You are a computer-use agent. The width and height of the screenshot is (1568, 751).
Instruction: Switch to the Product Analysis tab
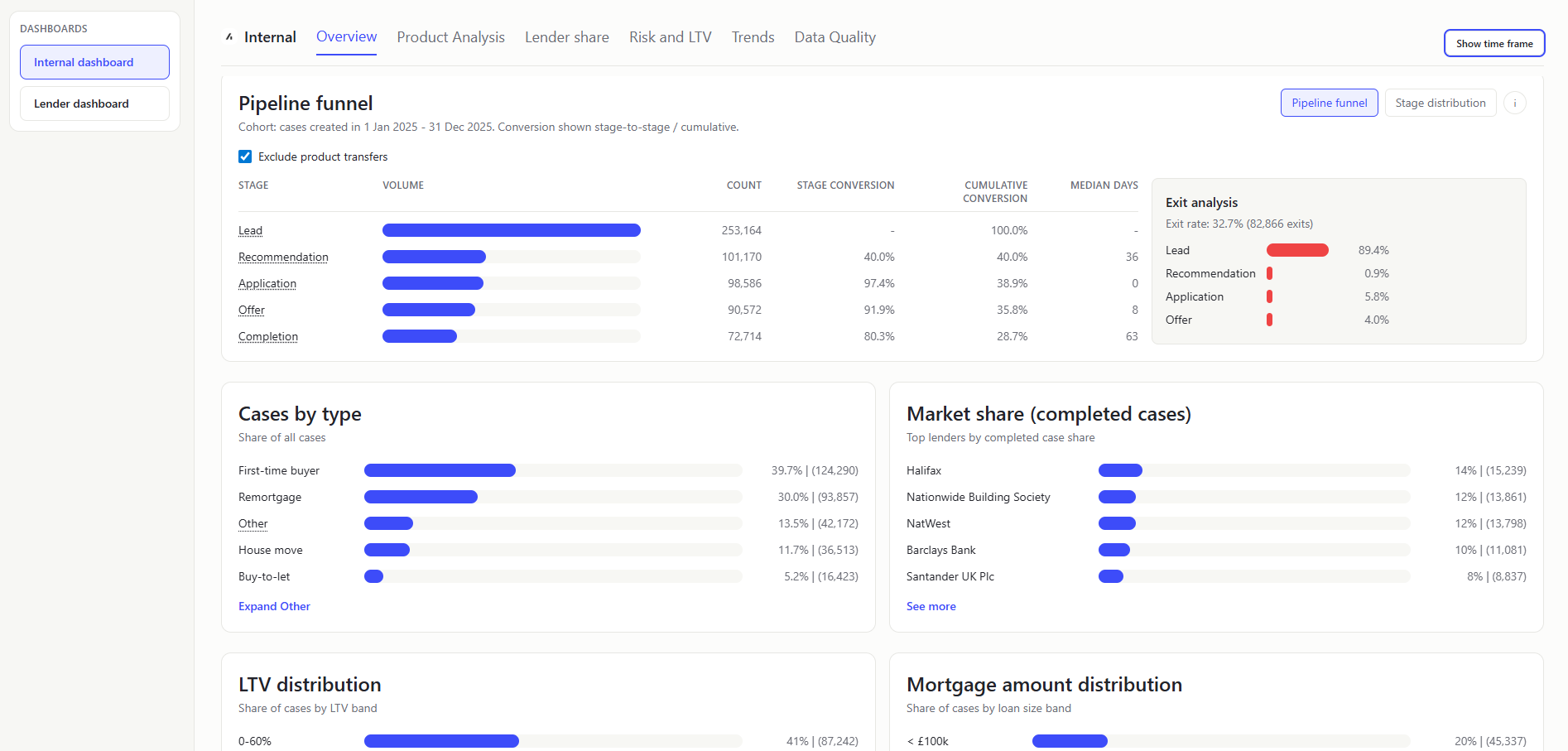[x=450, y=36]
